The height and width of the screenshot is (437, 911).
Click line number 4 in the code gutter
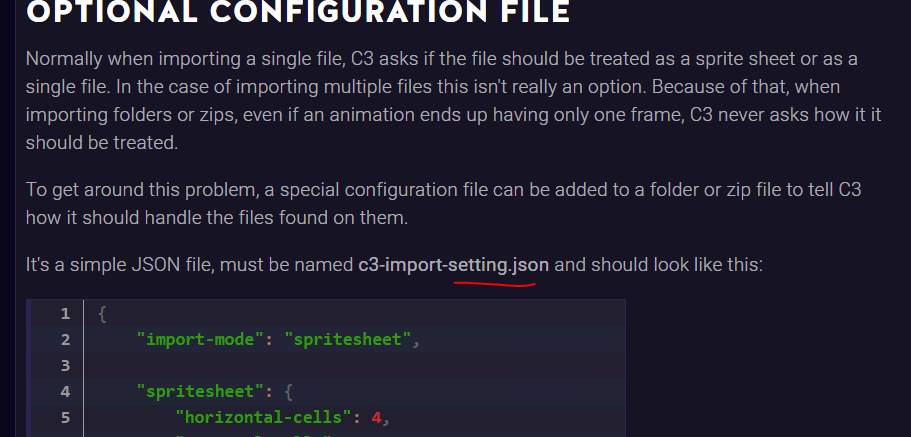click(65, 392)
